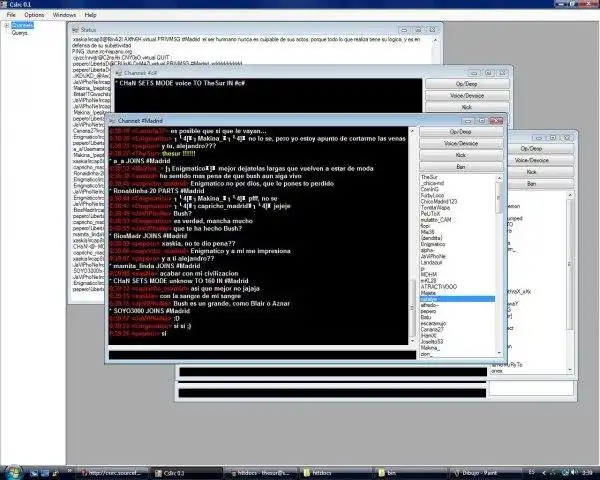Click Kick in the #c# channel window
The height and width of the screenshot is (480, 600).
pos(467,107)
